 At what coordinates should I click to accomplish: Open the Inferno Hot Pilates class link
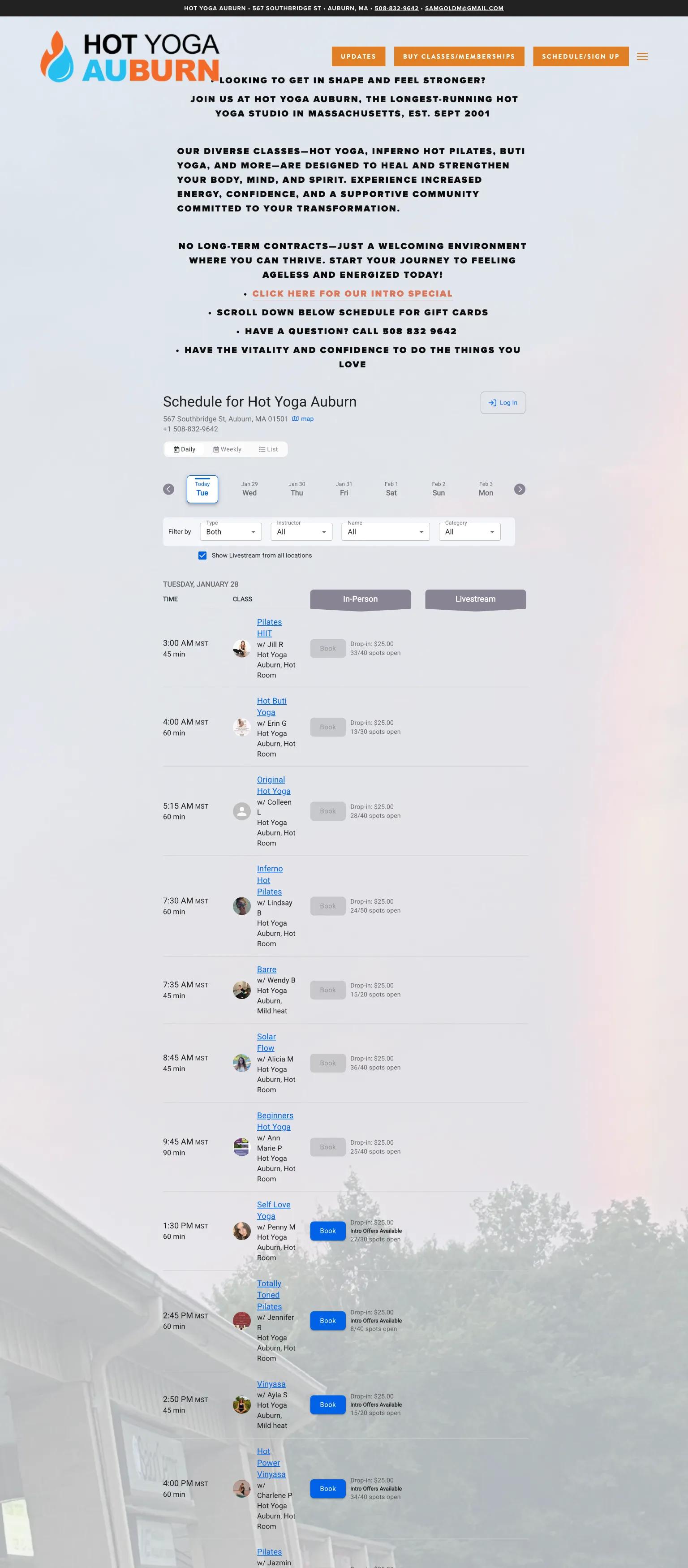(270, 880)
